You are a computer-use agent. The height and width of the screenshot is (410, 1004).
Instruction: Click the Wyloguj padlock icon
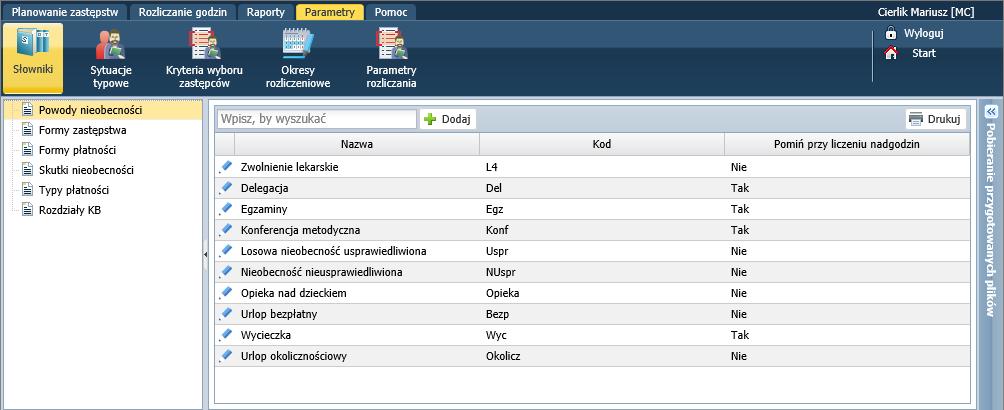[891, 33]
